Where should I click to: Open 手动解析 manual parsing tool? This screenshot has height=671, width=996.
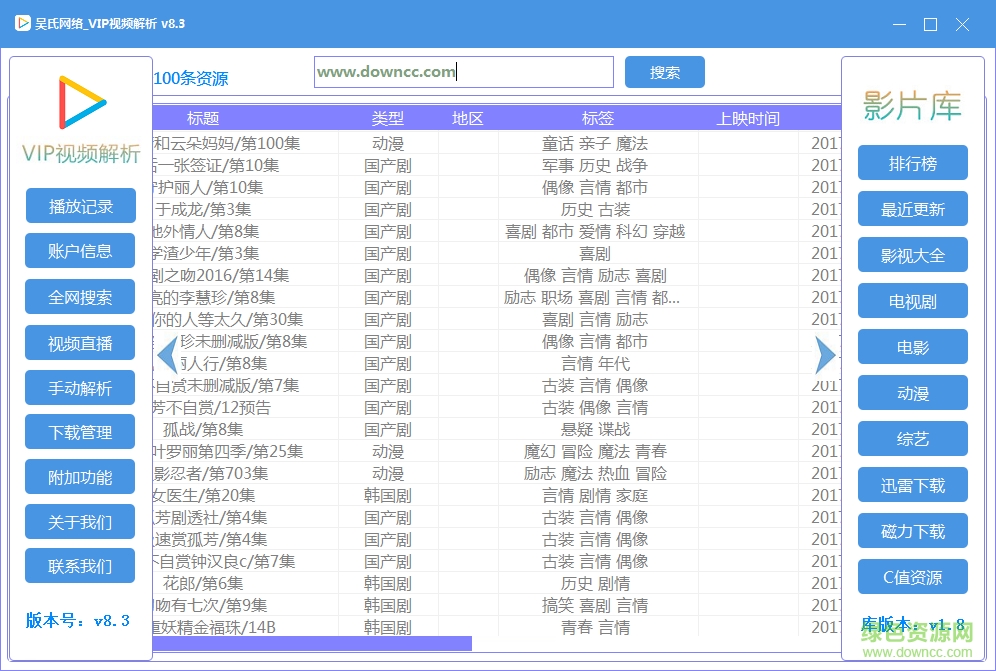pyautogui.click(x=79, y=386)
